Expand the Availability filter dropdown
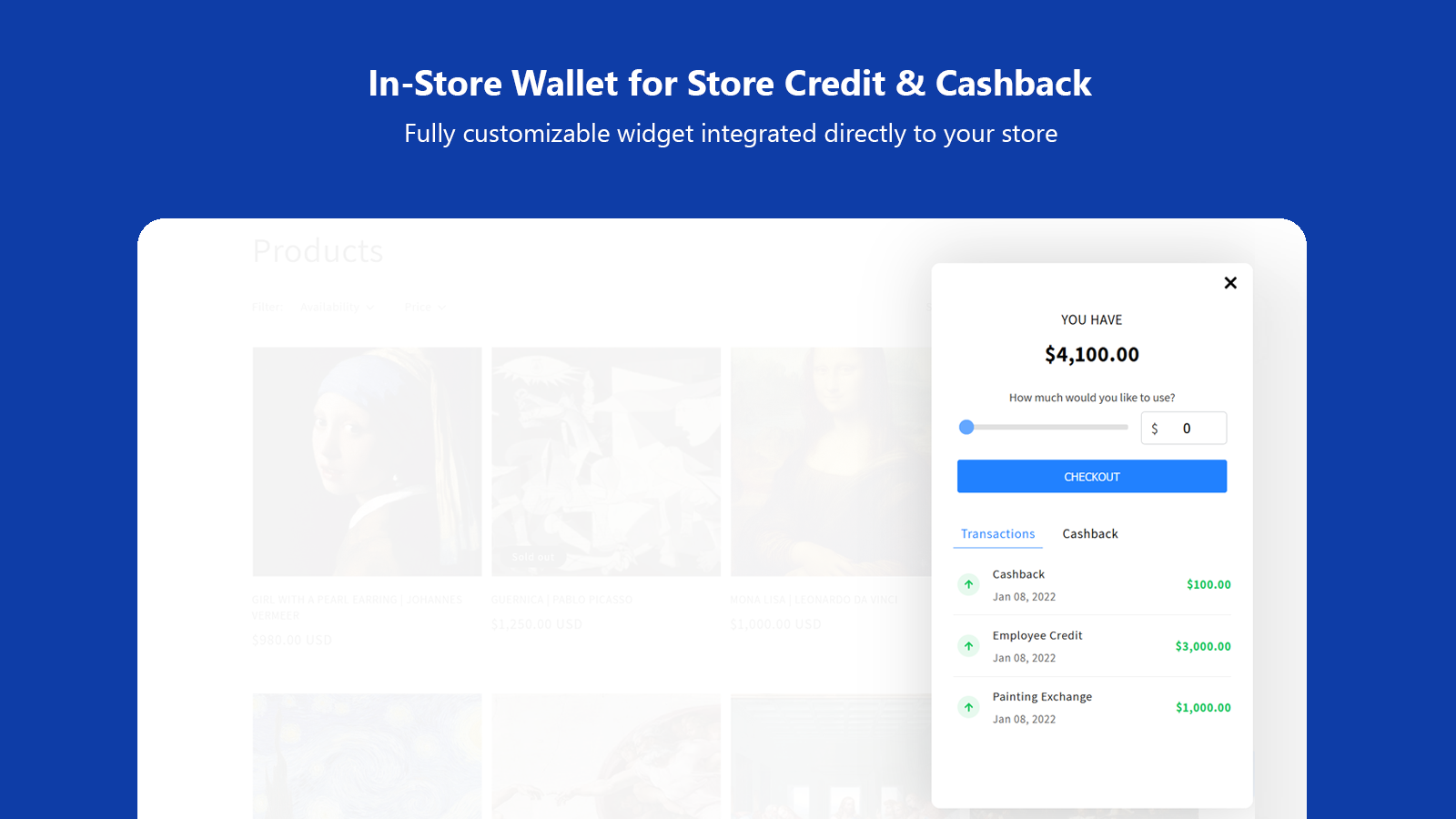The height and width of the screenshot is (819, 1456). [337, 308]
